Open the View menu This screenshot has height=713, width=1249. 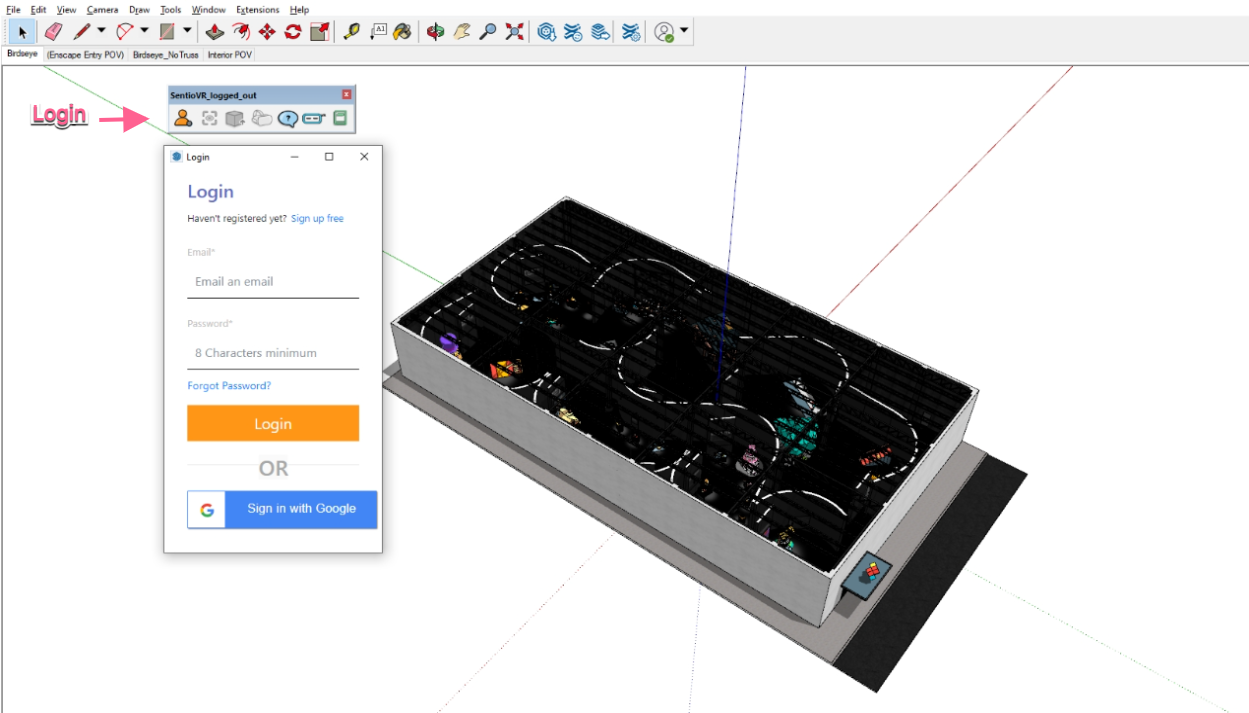point(66,9)
